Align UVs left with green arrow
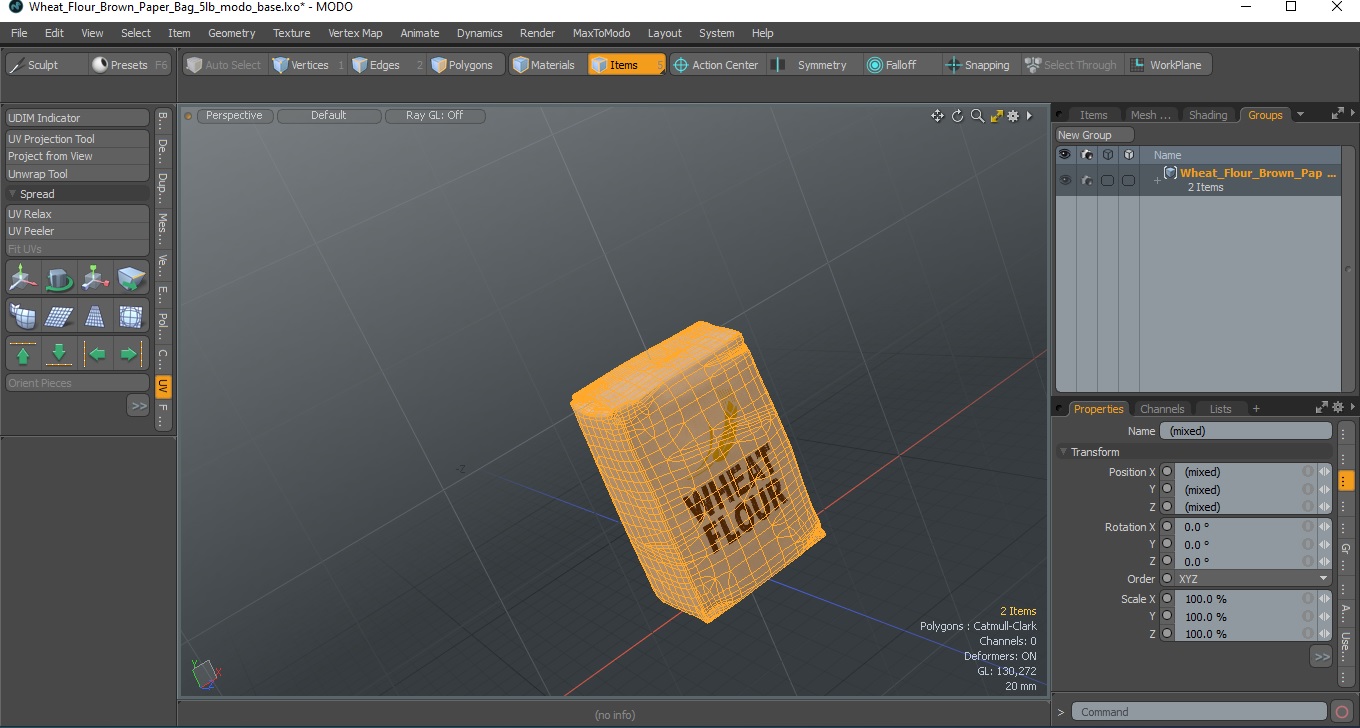Screen dimensions: 1360x728 tap(96, 354)
